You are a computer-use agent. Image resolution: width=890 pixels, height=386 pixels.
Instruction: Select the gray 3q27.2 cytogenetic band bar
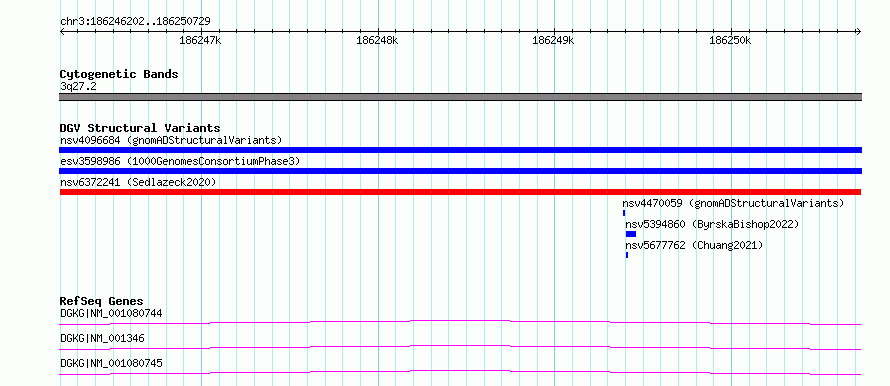(x=460, y=97)
